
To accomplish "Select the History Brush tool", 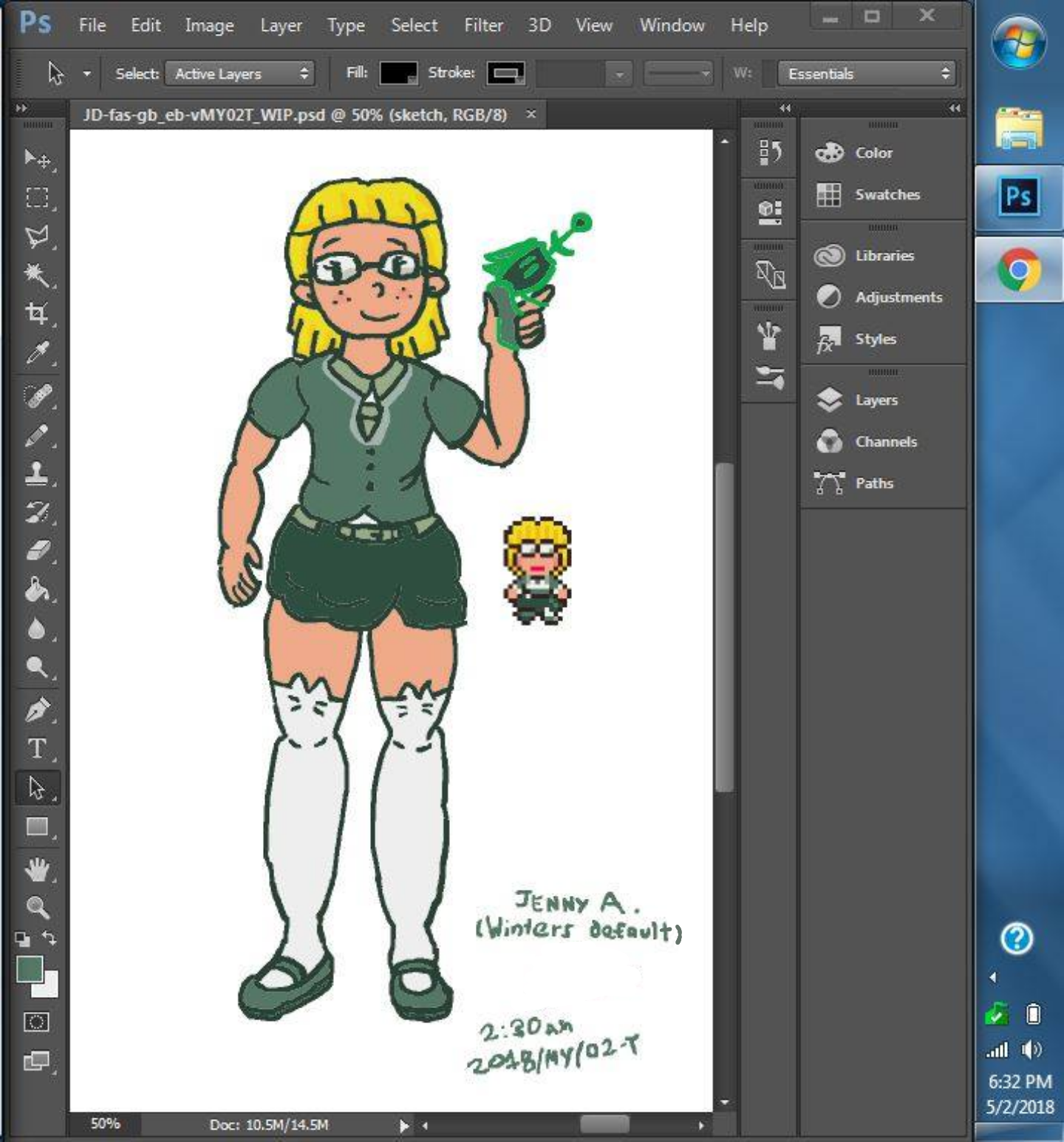I will (x=37, y=512).
